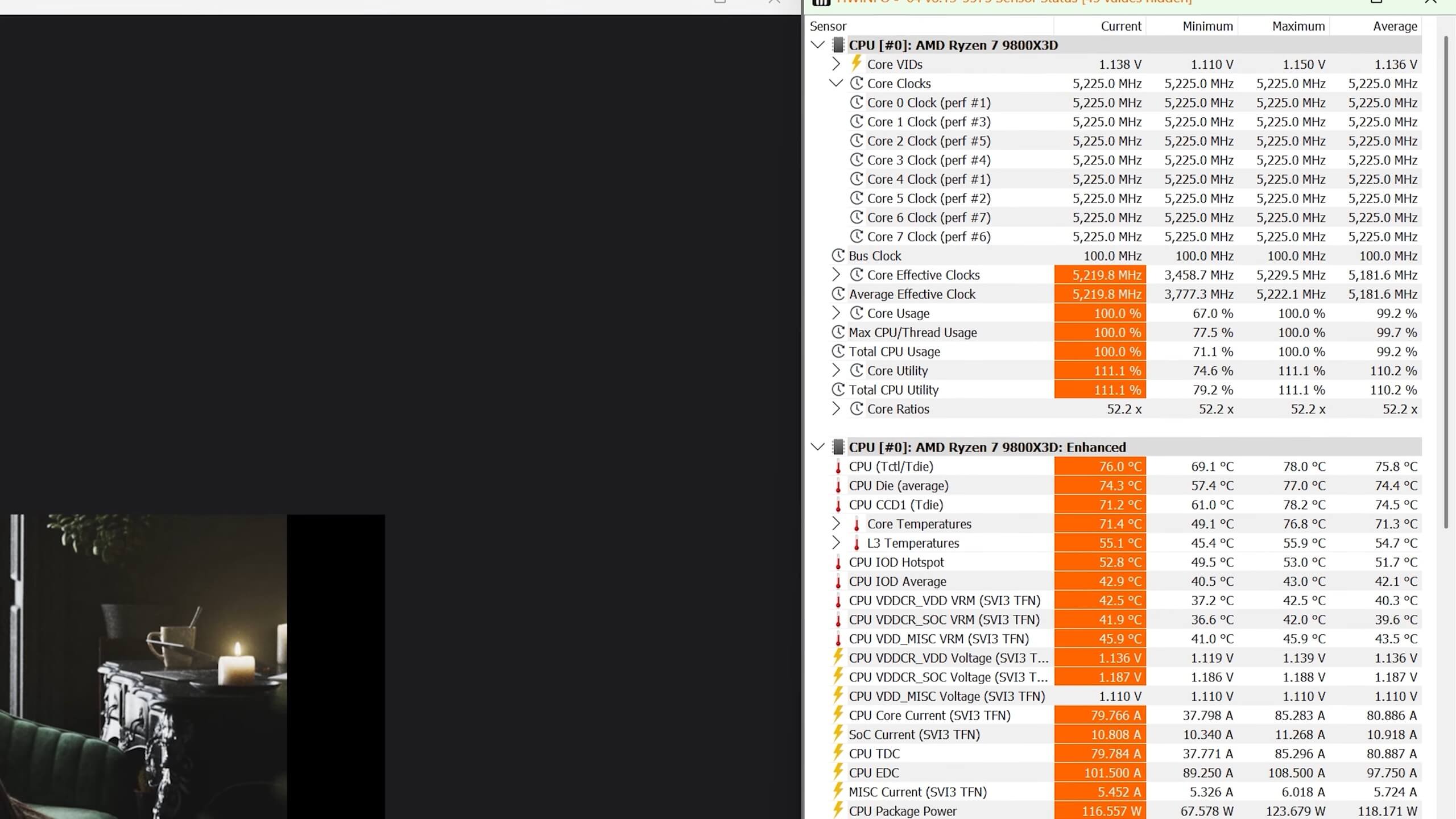Screen dimensions: 1456x819
Task: Click the Minimum column header
Action: click(1192, 26)
